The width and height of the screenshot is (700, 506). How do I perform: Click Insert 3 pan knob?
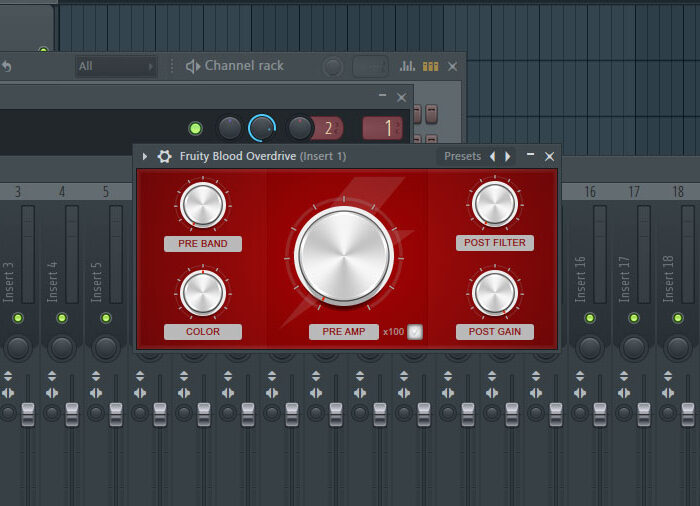(18, 348)
